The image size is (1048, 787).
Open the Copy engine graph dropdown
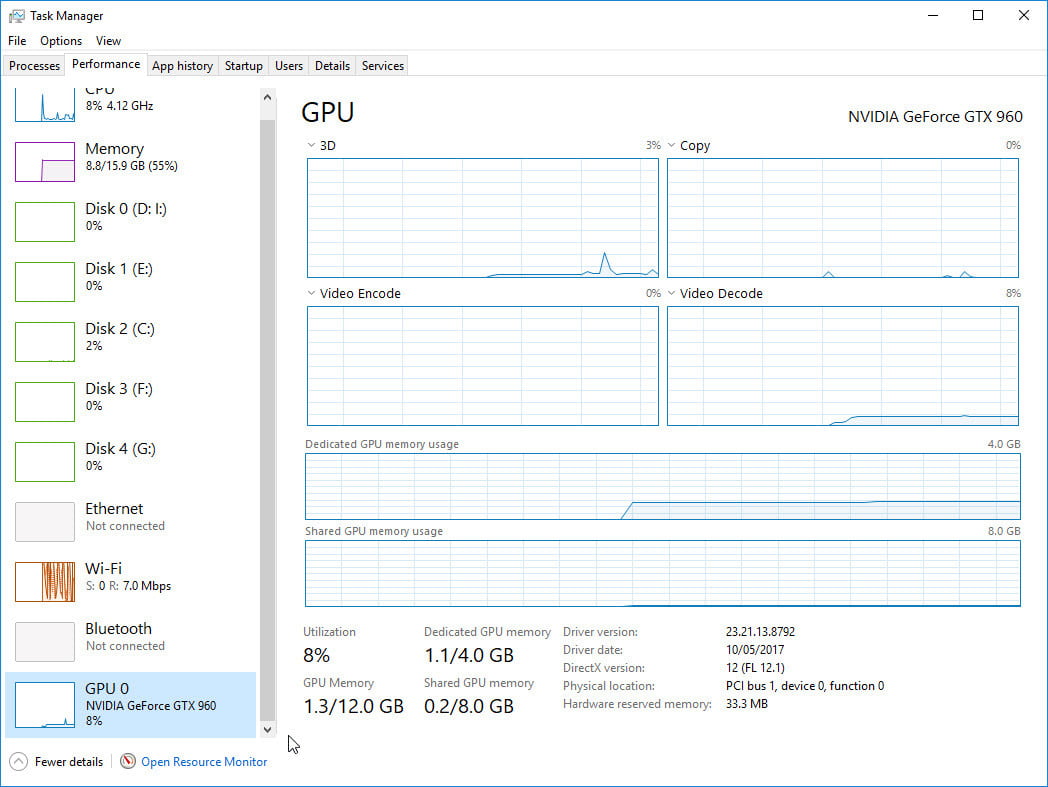coord(671,146)
